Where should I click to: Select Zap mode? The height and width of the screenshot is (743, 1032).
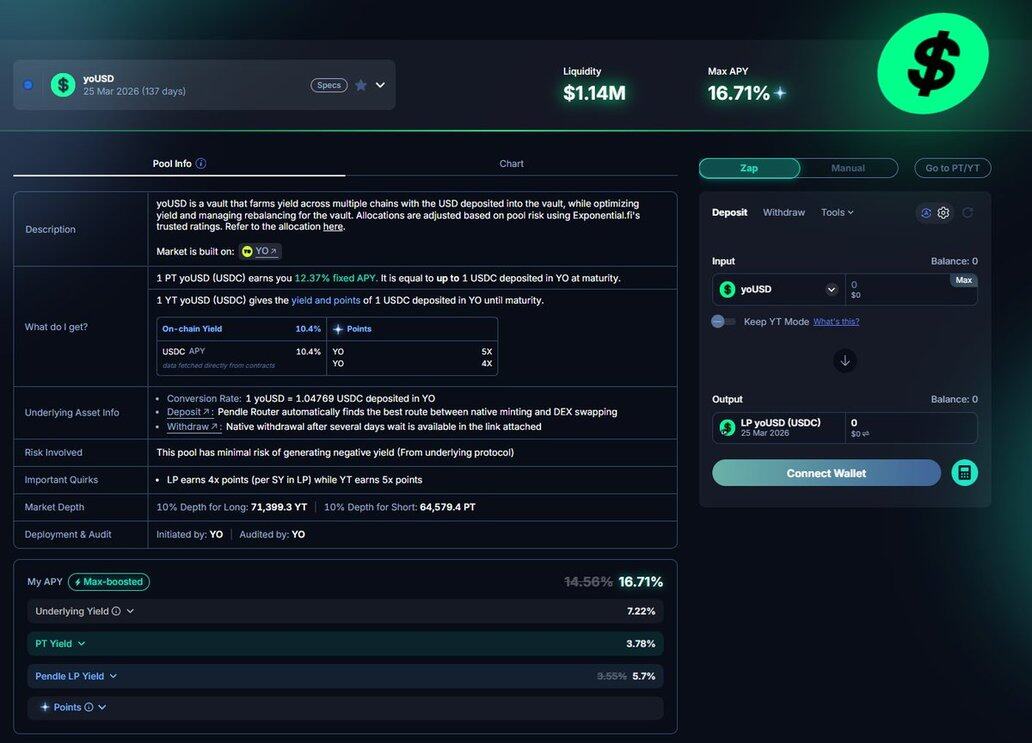point(749,168)
